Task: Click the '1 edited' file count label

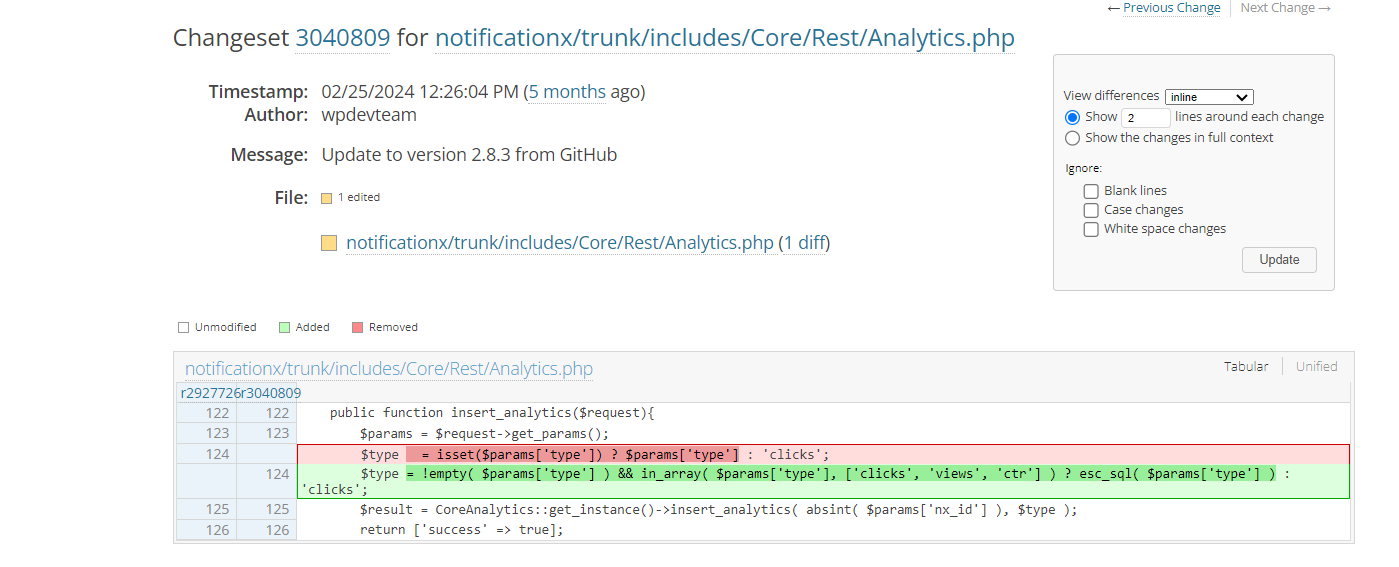Action: point(359,198)
